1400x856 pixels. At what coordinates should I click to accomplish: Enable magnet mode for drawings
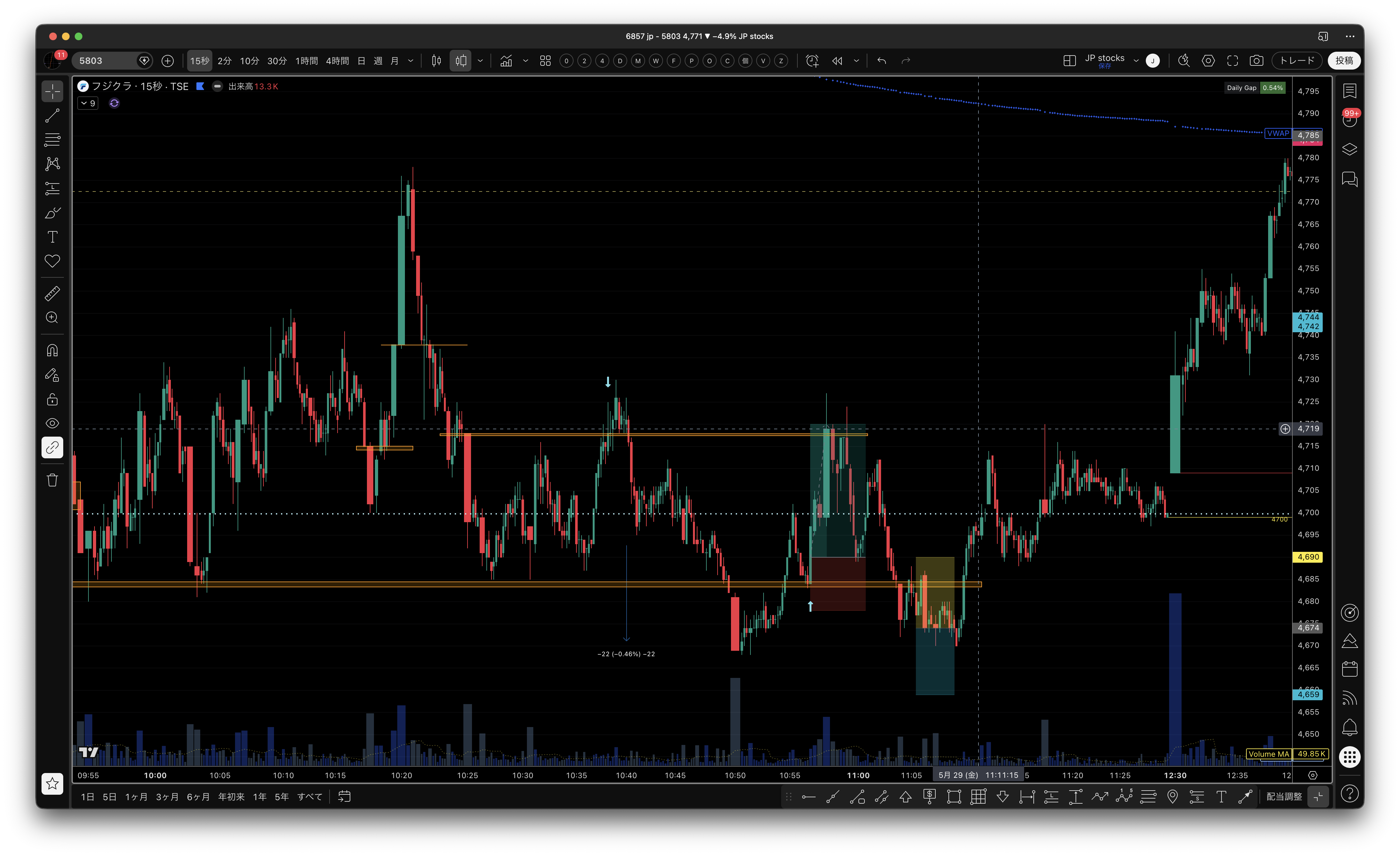point(52,350)
